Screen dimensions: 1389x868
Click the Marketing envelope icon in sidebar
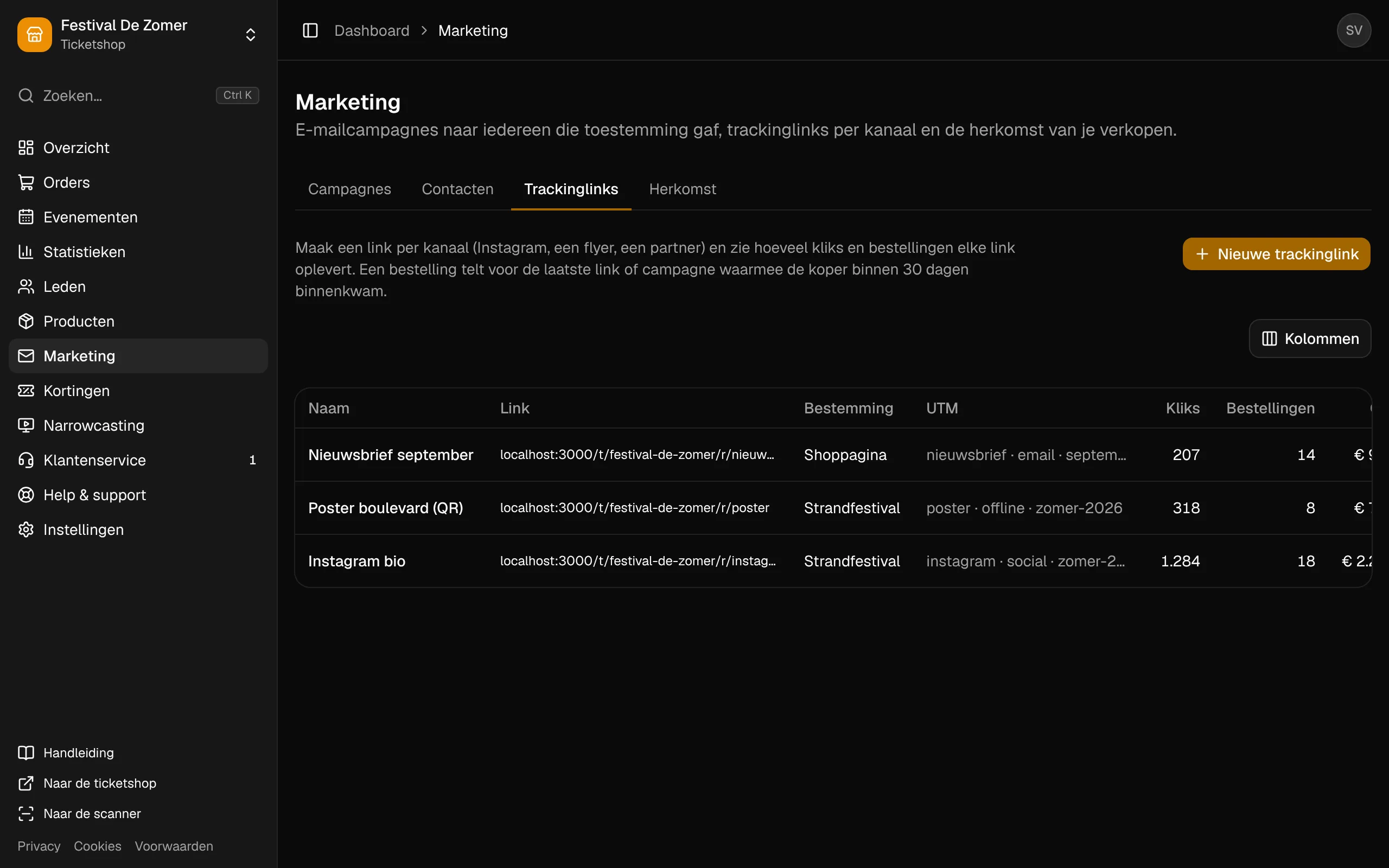(26, 356)
